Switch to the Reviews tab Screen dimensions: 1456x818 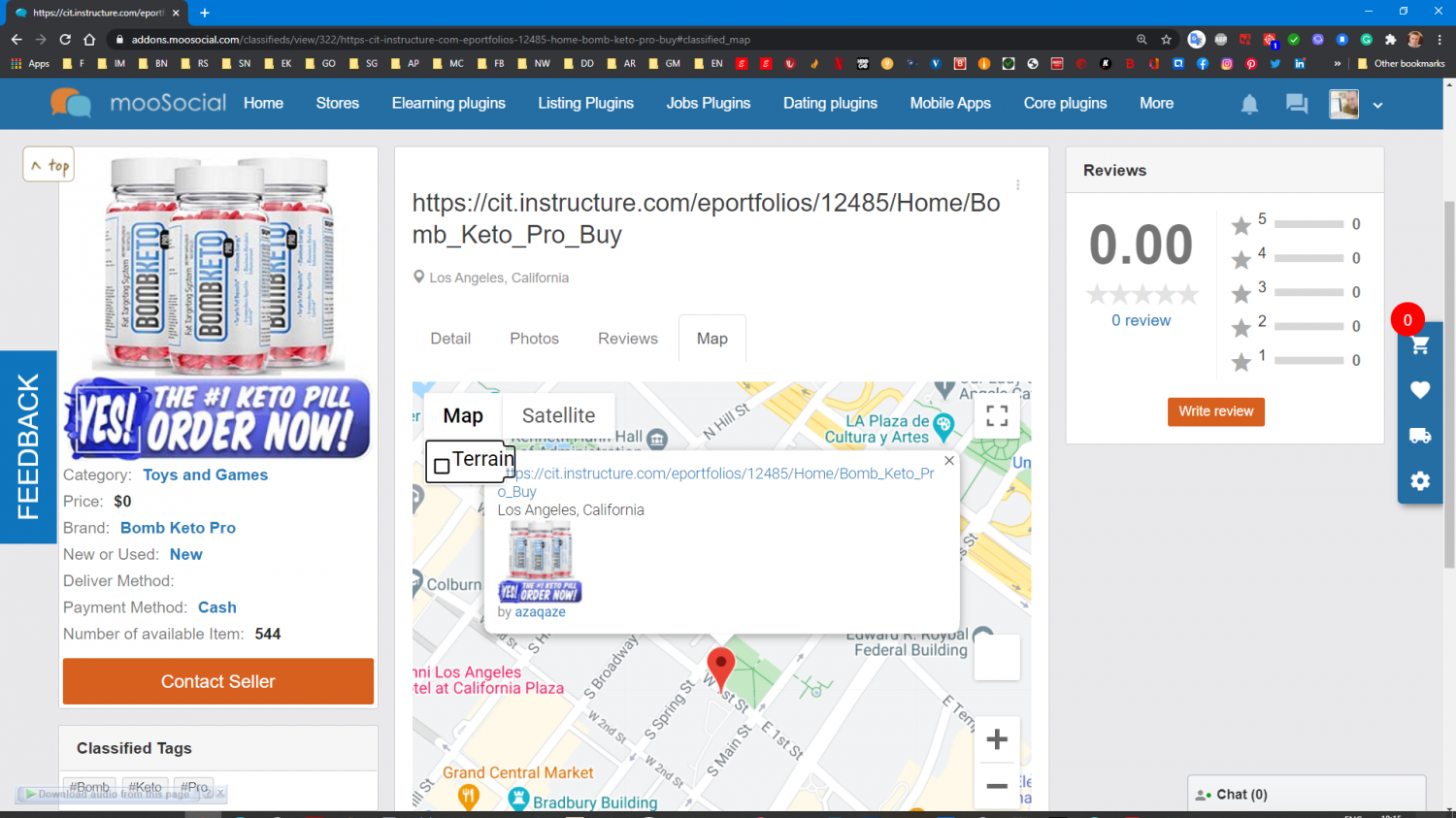click(x=627, y=339)
